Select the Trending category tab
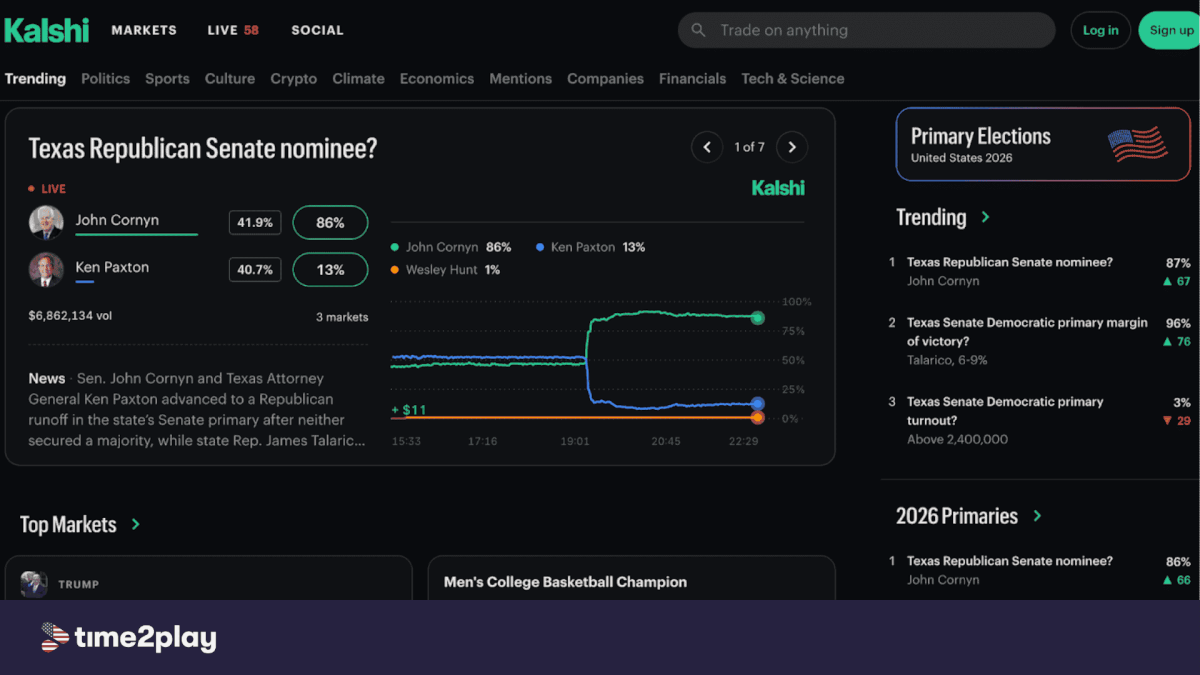Viewport: 1200px width, 675px height. pos(35,78)
